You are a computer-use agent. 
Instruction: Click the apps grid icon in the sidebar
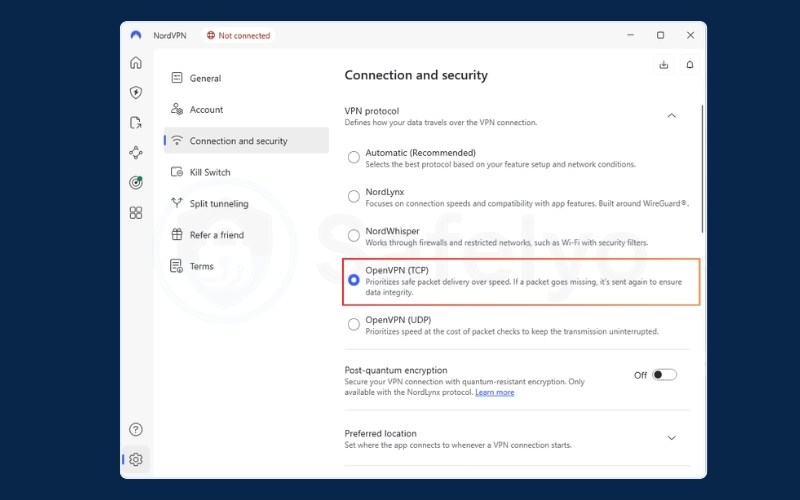click(136, 213)
